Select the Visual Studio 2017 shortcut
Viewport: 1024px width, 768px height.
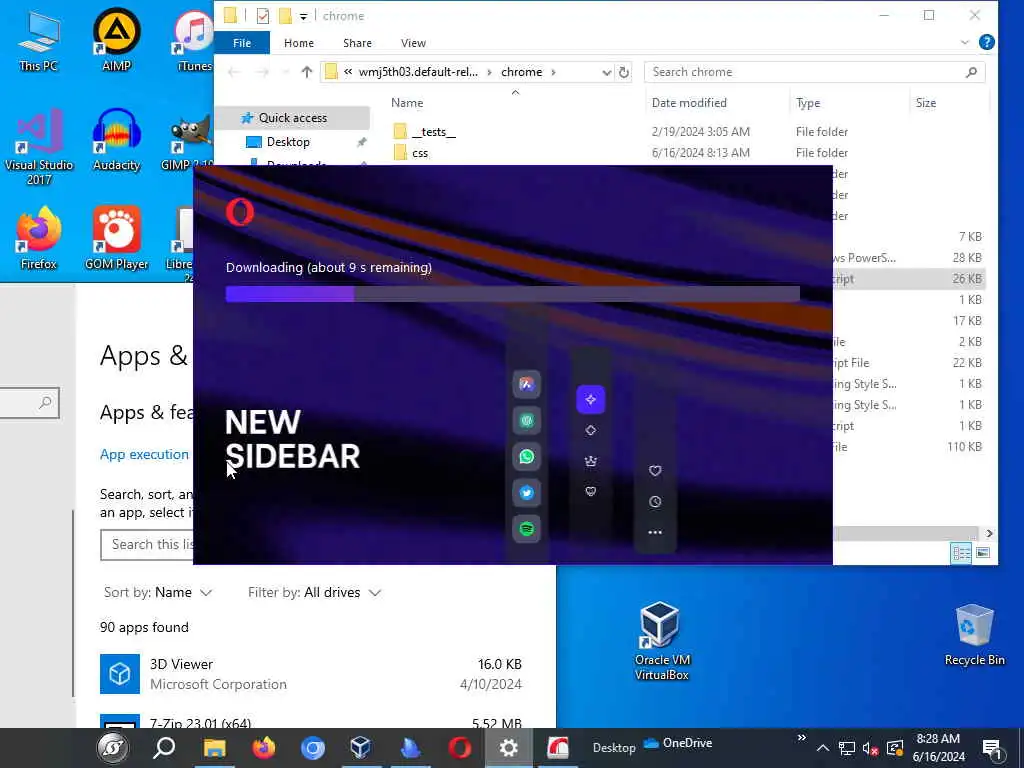pos(39,147)
